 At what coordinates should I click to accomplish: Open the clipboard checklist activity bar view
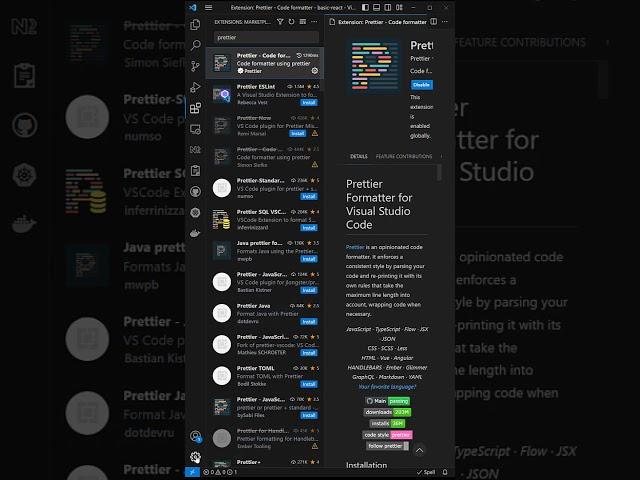[x=196, y=171]
